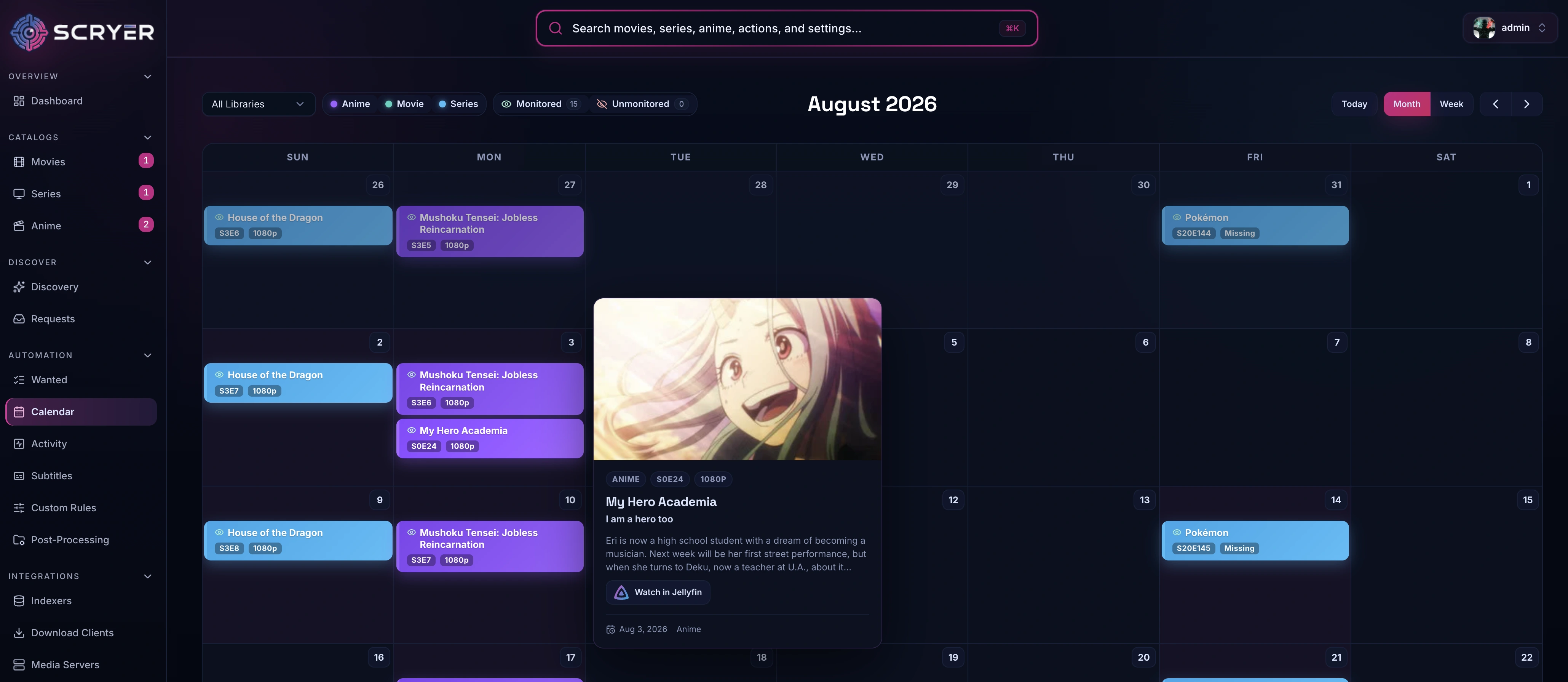Click the My Hero Academia popup title

pyautogui.click(x=661, y=502)
